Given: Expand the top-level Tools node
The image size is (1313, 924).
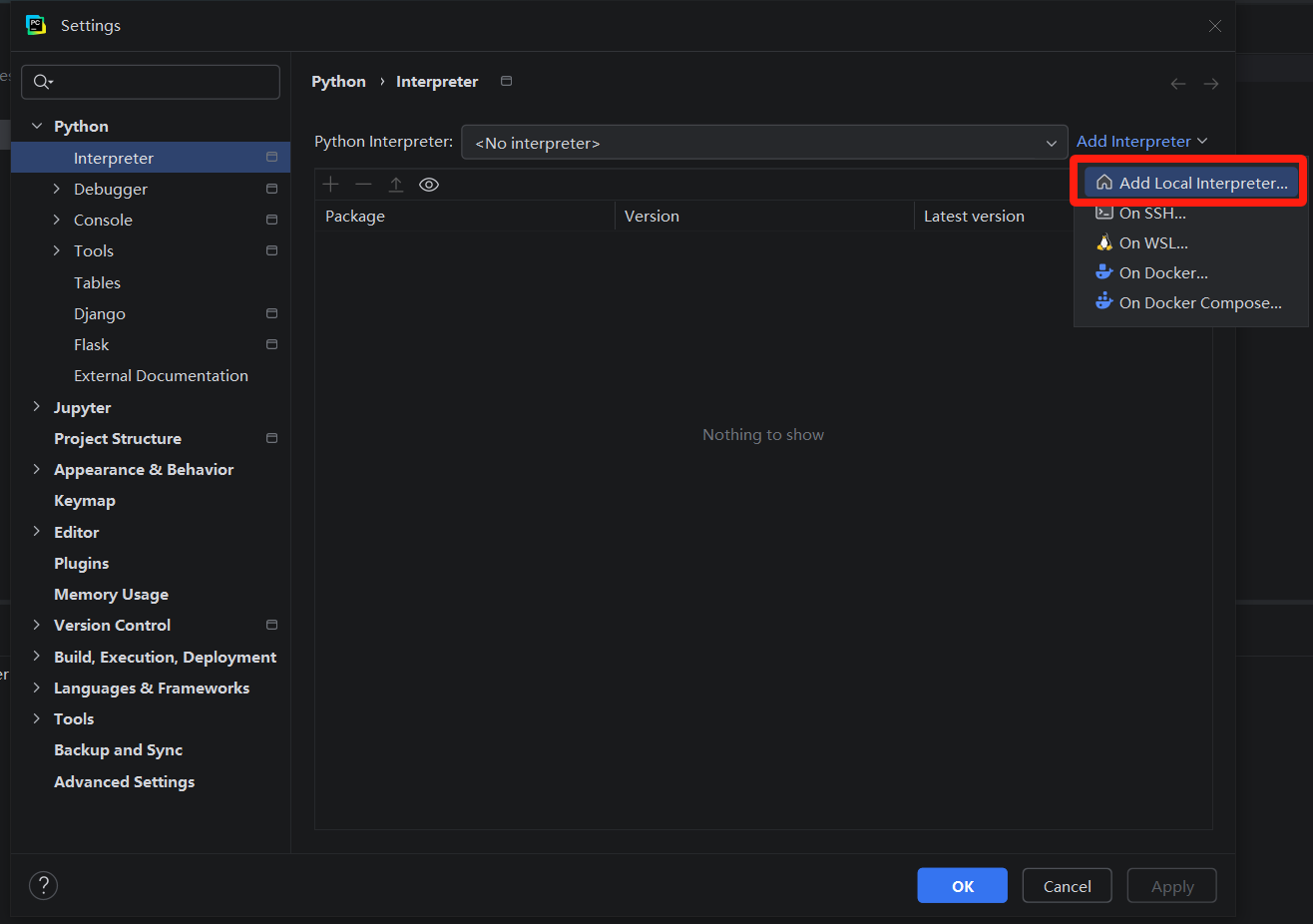Looking at the screenshot, I should click(x=37, y=718).
